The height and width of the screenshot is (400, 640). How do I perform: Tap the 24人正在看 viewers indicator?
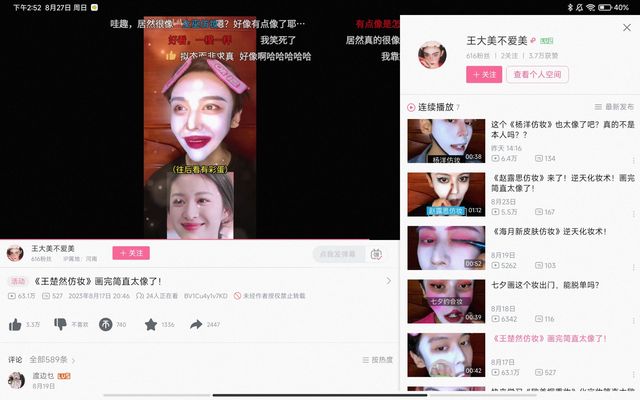tap(157, 296)
